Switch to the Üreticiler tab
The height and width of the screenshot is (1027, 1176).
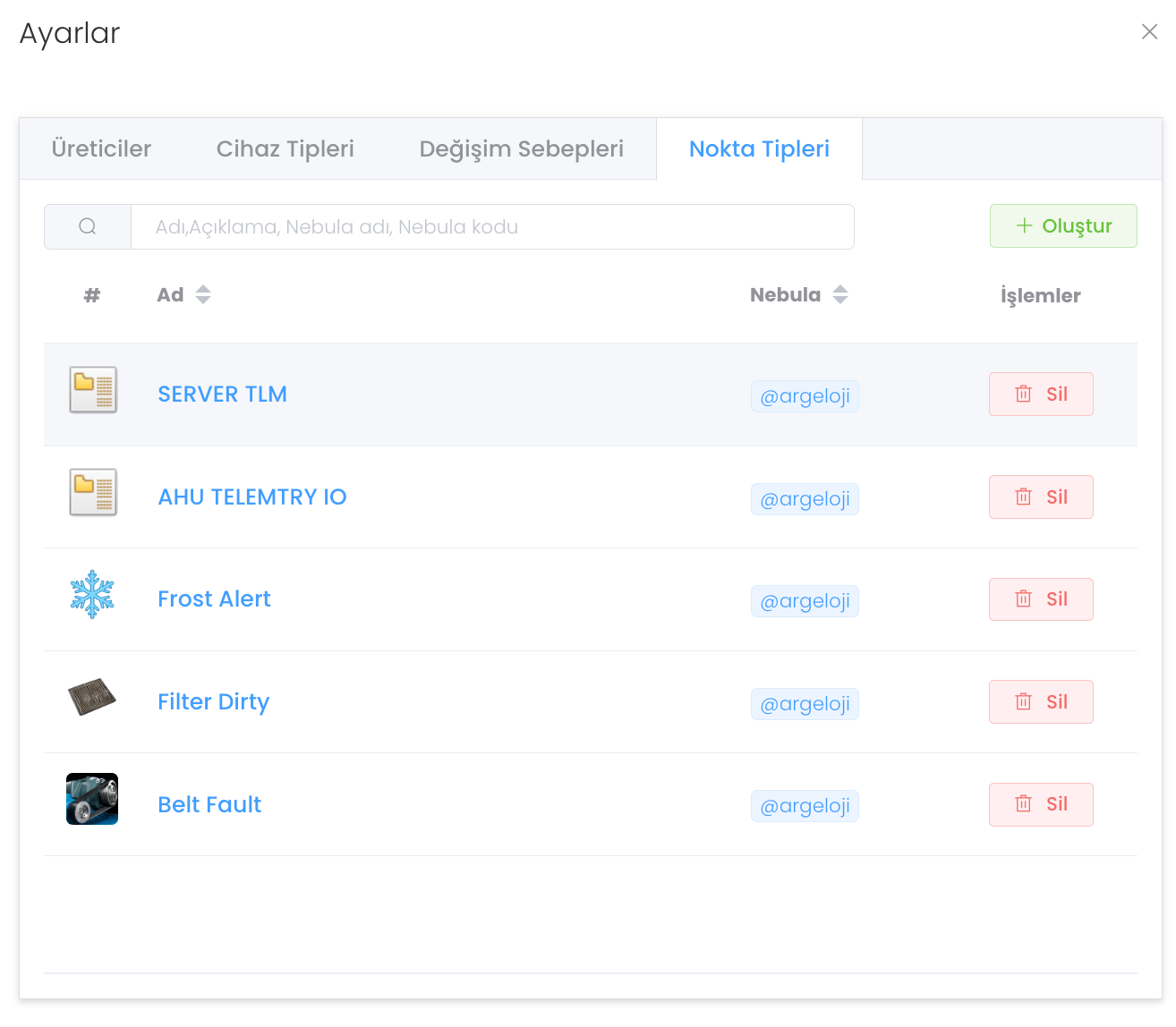pos(101,149)
